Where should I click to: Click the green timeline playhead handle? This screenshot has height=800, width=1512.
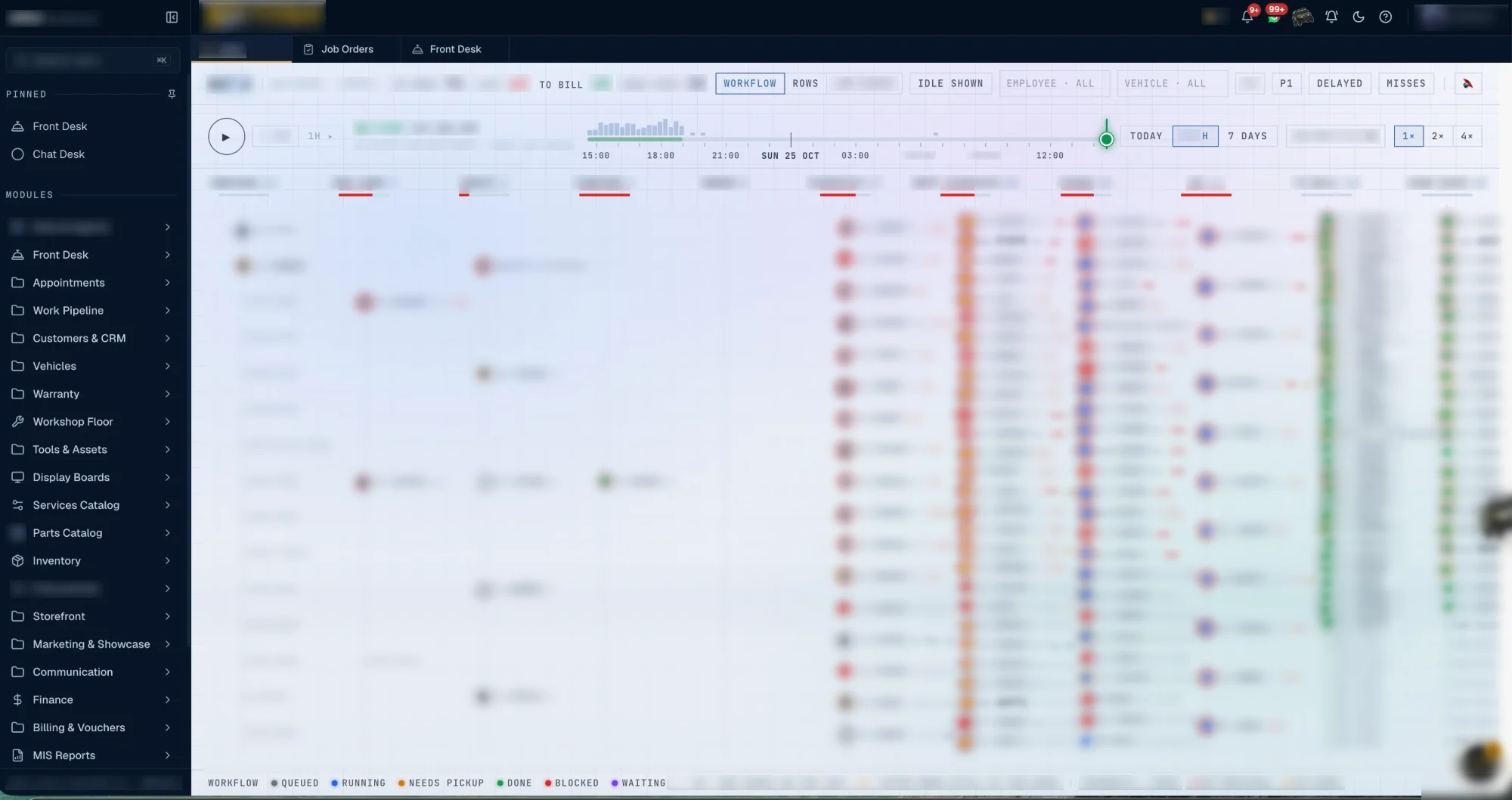pos(1106,140)
